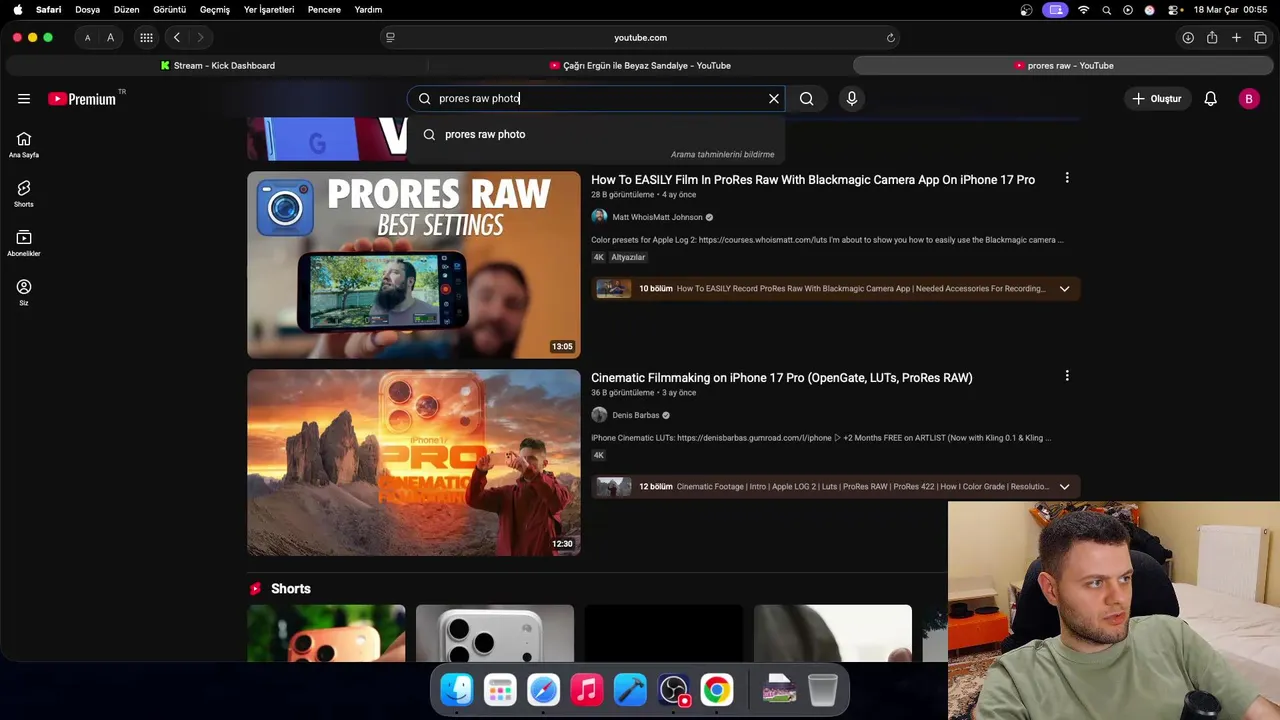
Task: Open Safari tab group grid icon
Action: [146, 38]
